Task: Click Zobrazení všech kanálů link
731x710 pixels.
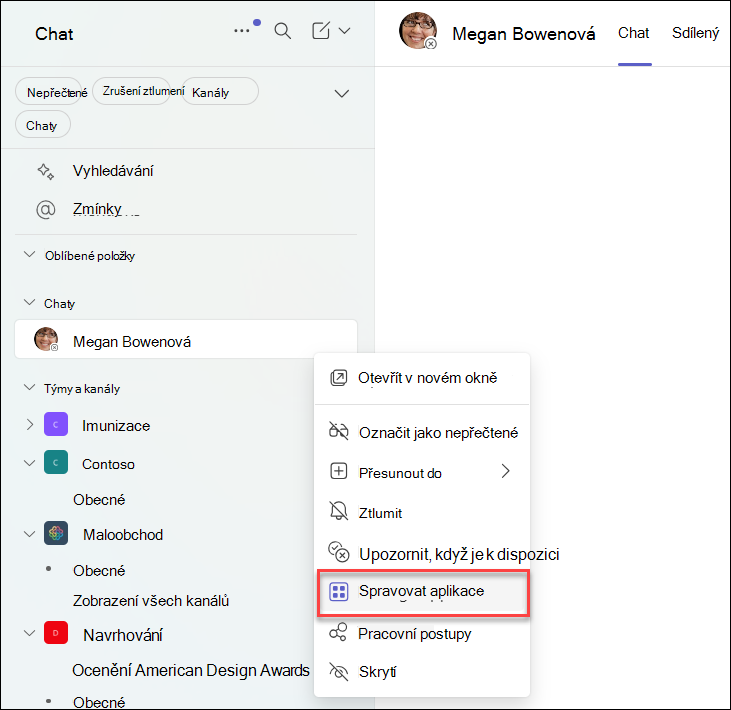Action: pyautogui.click(x=151, y=601)
